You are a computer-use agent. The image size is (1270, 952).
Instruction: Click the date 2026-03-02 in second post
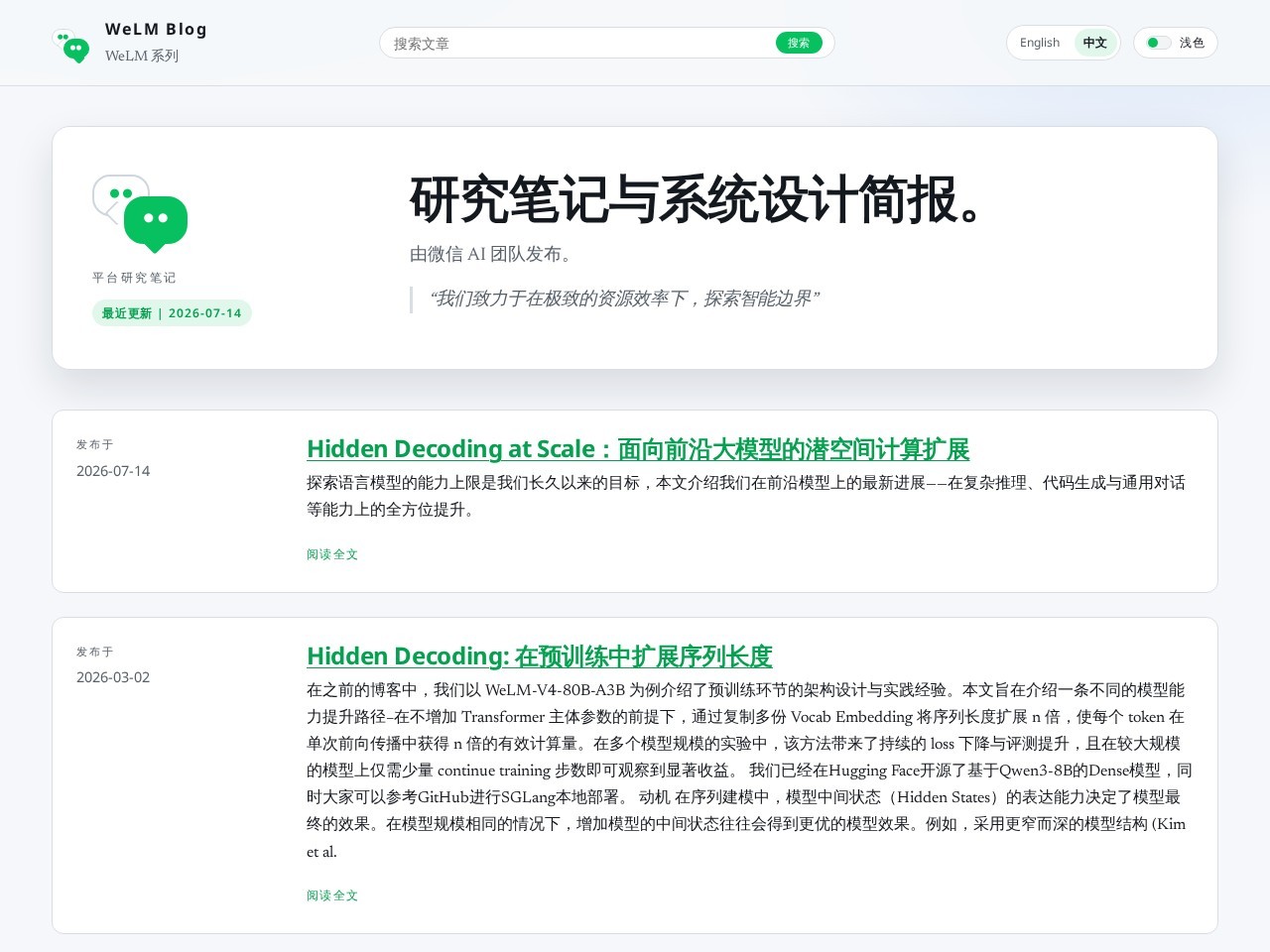click(113, 677)
